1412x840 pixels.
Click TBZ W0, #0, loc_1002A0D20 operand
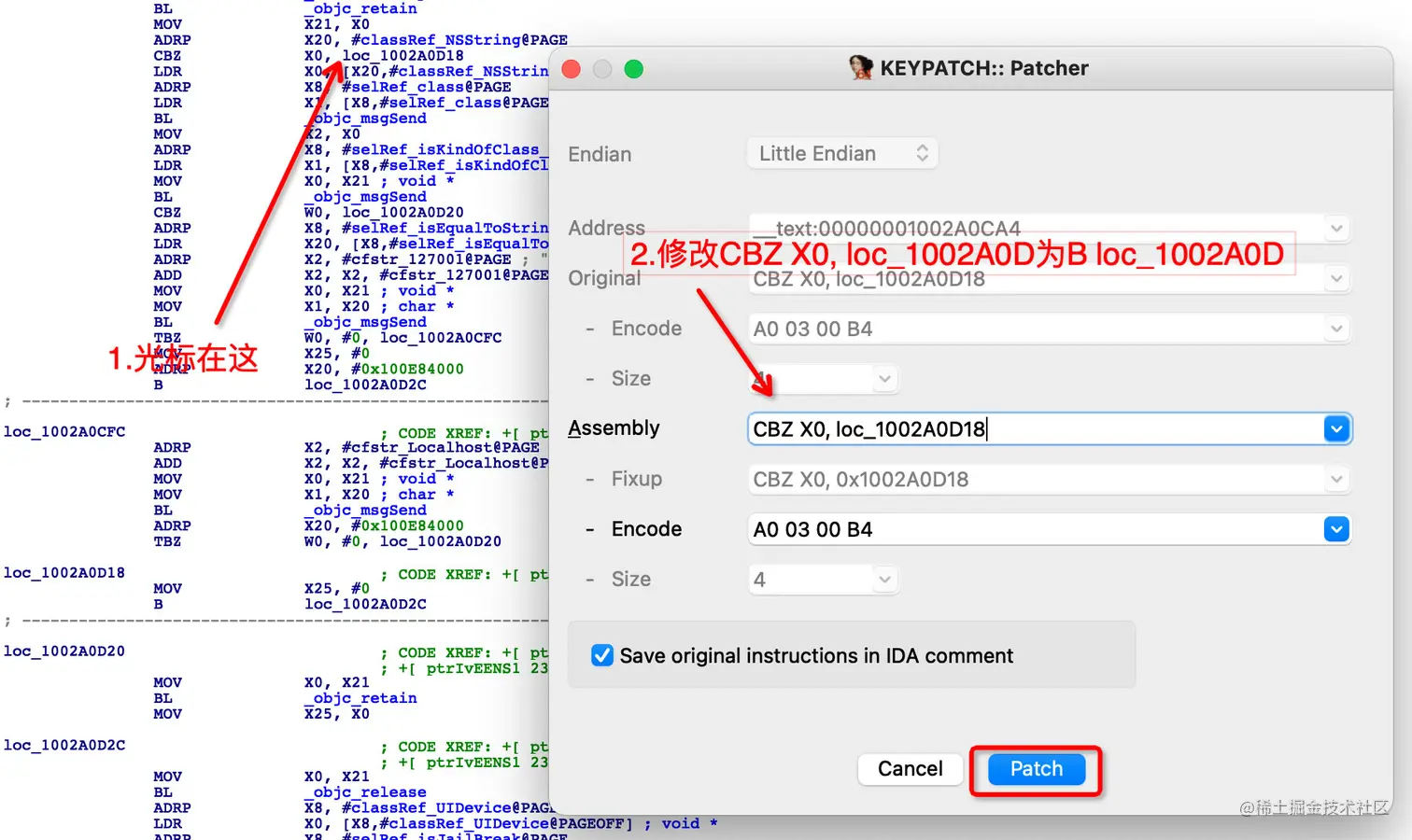[402, 541]
